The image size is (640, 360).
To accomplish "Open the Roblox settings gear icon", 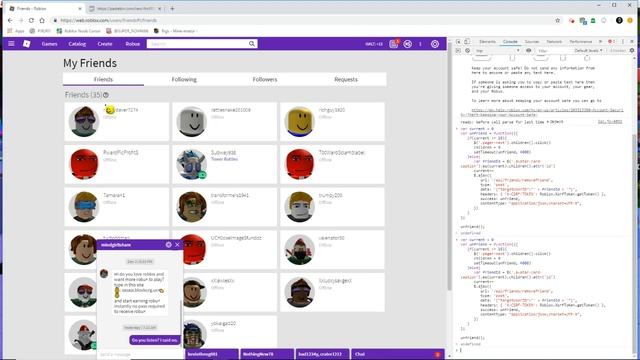I will tap(435, 44).
